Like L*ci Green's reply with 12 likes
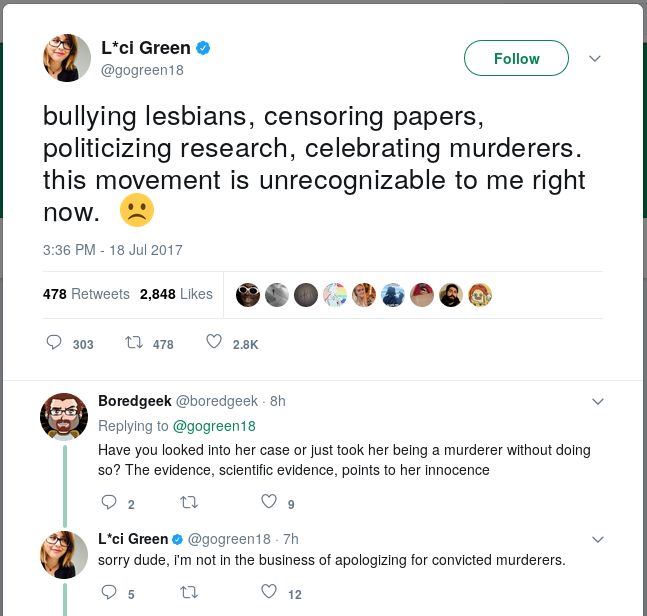The image size is (647, 616). pos(269,592)
